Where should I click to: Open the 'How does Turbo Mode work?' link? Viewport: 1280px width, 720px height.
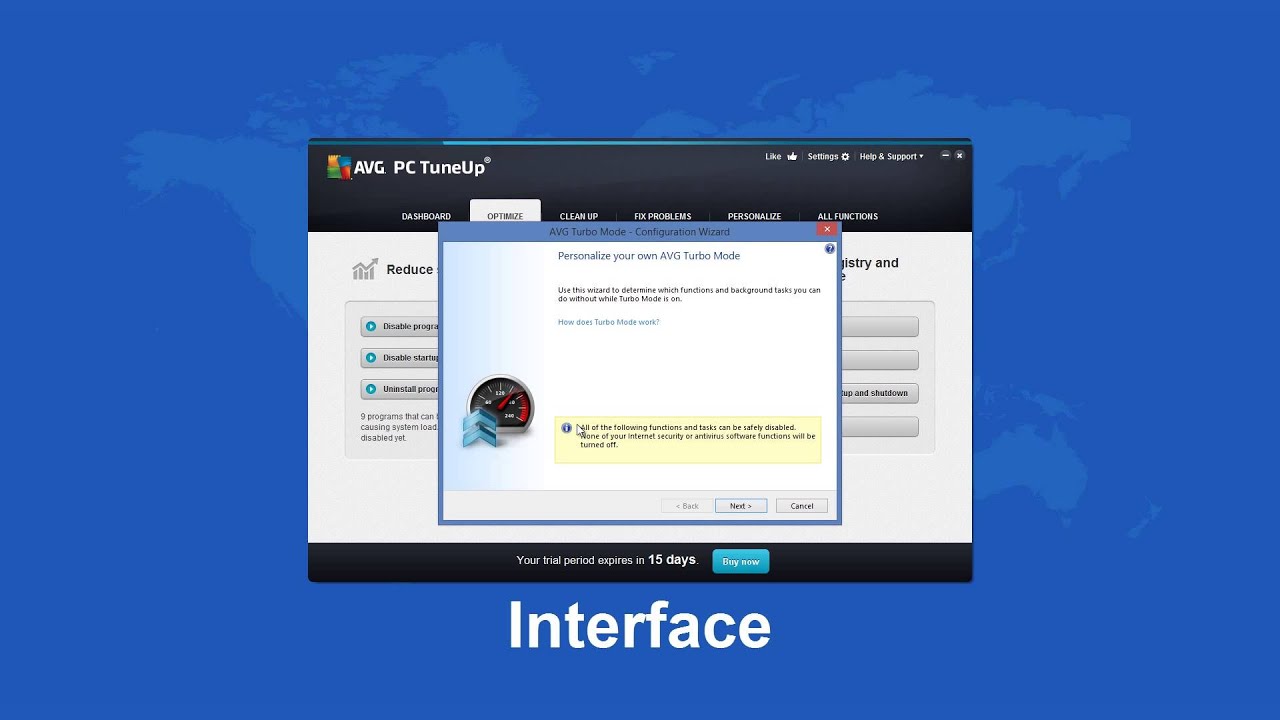609,322
